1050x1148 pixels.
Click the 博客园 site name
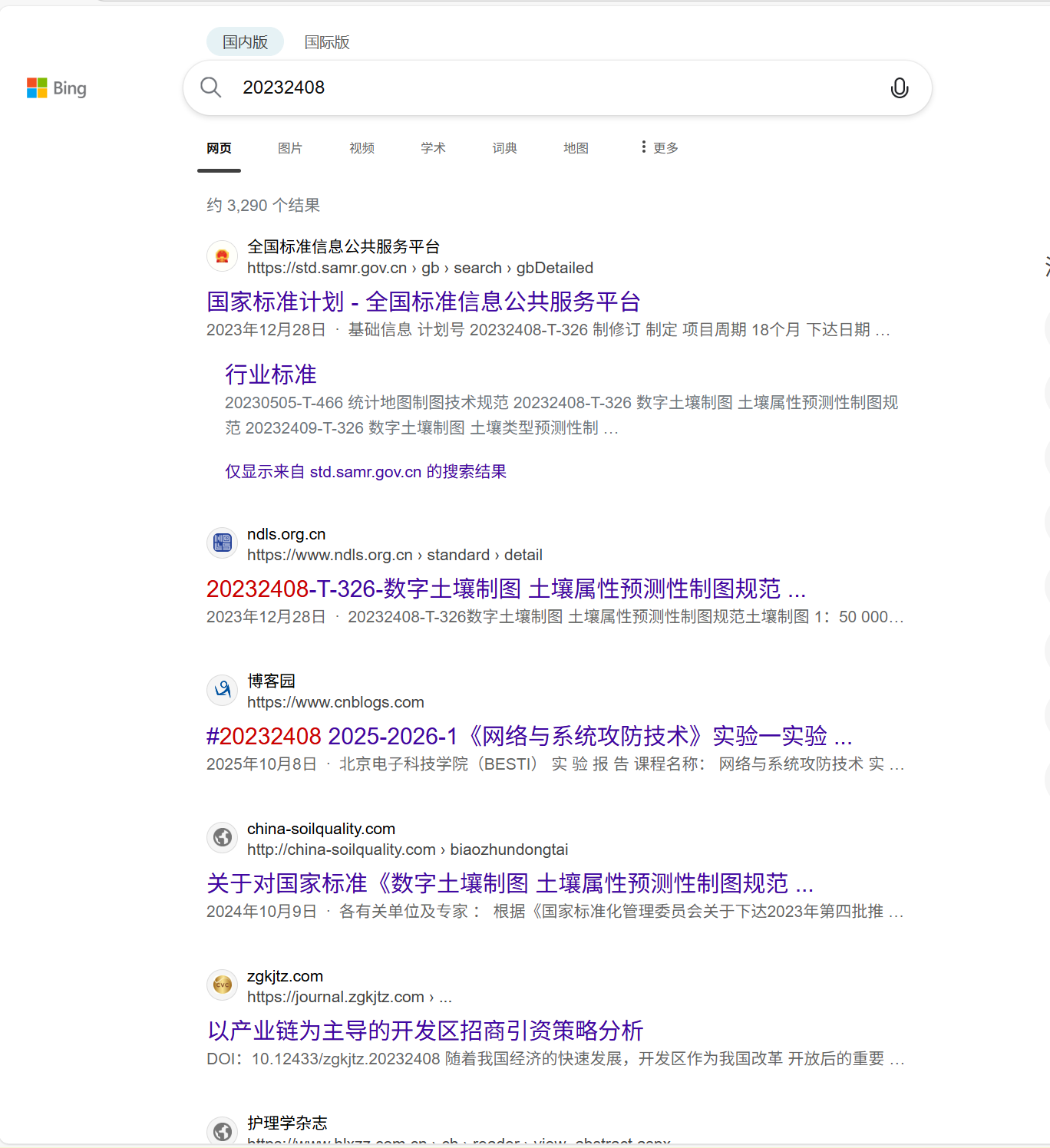[271, 681]
